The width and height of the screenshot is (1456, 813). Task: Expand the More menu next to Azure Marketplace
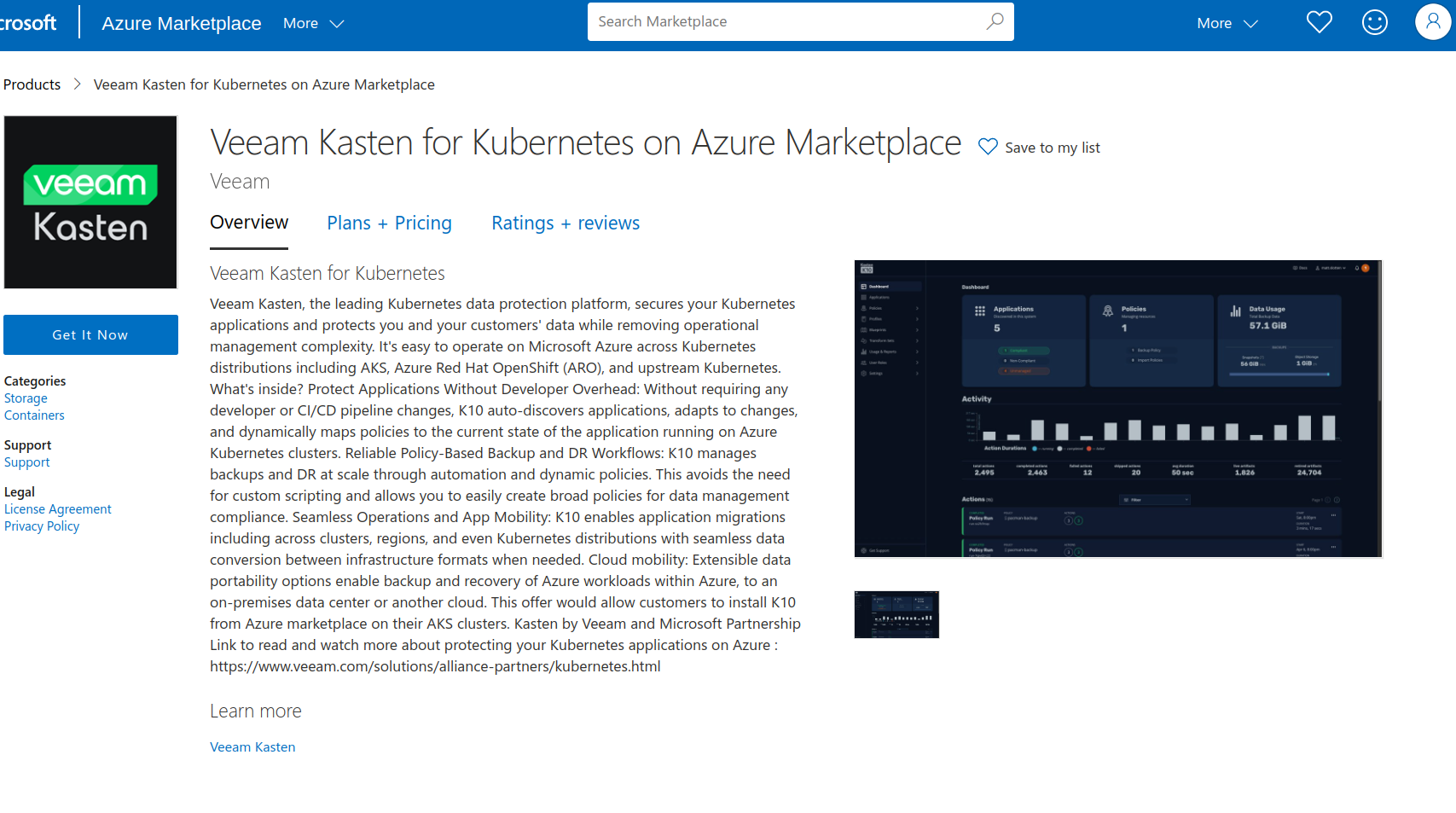pos(313,24)
